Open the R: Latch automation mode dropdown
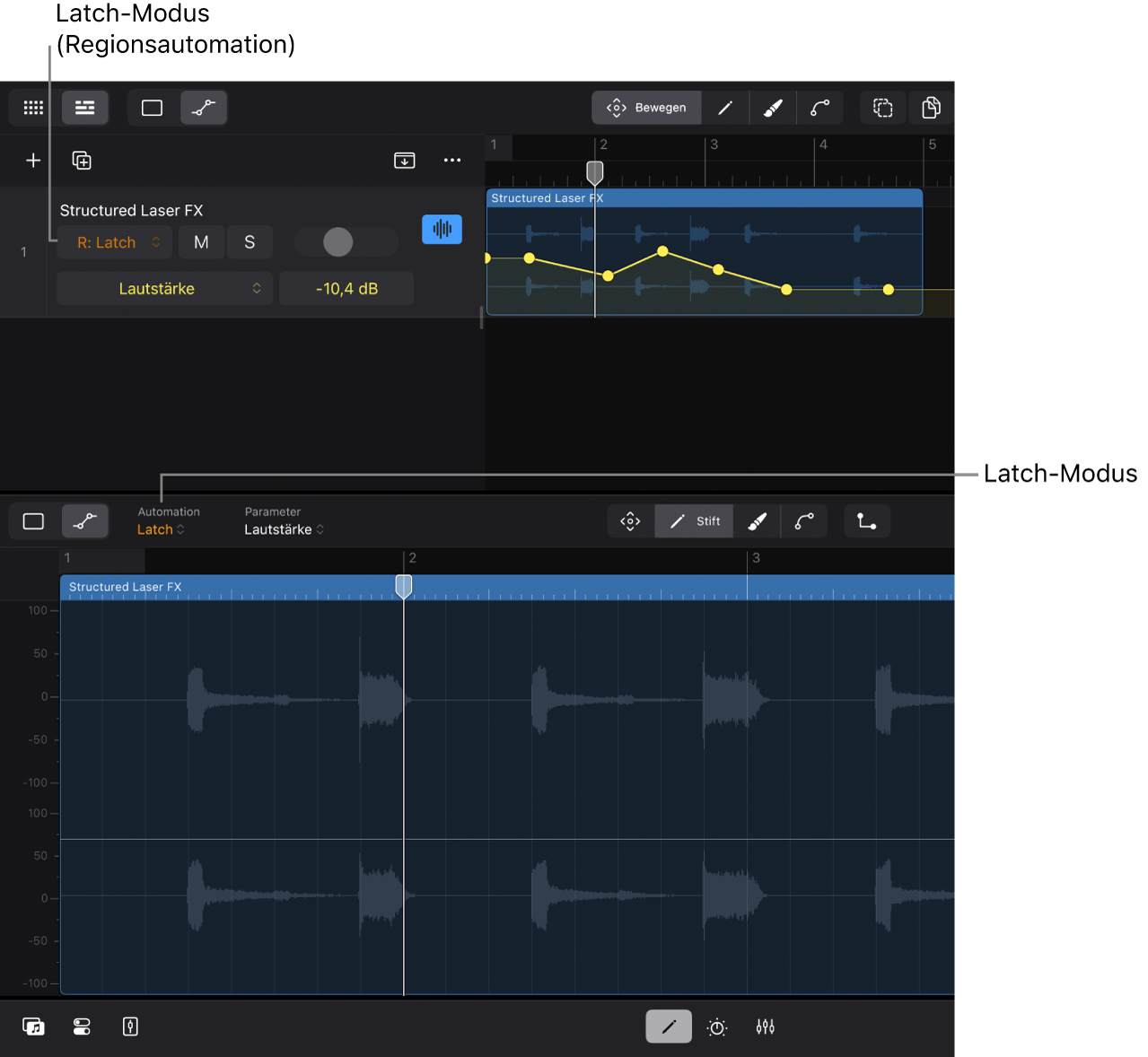The image size is (1148, 1057). 115,242
